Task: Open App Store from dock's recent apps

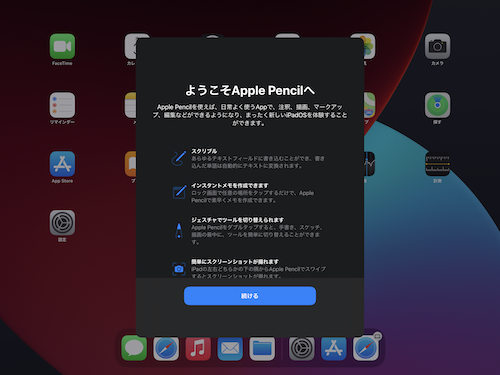Action: 334,348
